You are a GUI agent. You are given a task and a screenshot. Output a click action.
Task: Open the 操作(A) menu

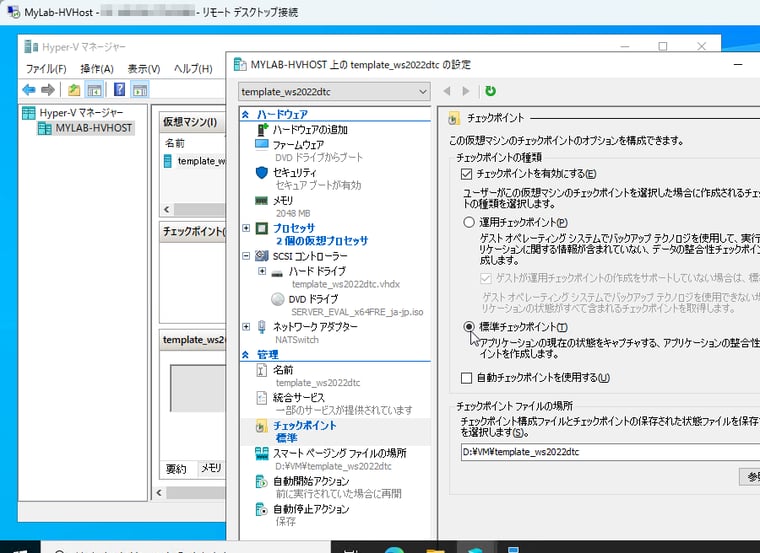(x=97, y=69)
